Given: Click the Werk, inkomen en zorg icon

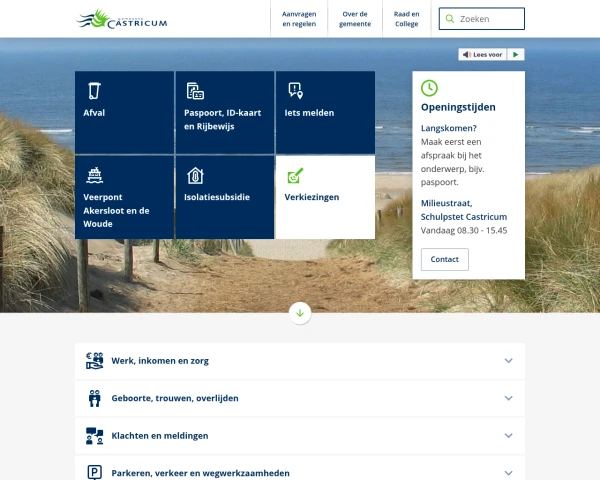Looking at the screenshot, I should (95, 361).
